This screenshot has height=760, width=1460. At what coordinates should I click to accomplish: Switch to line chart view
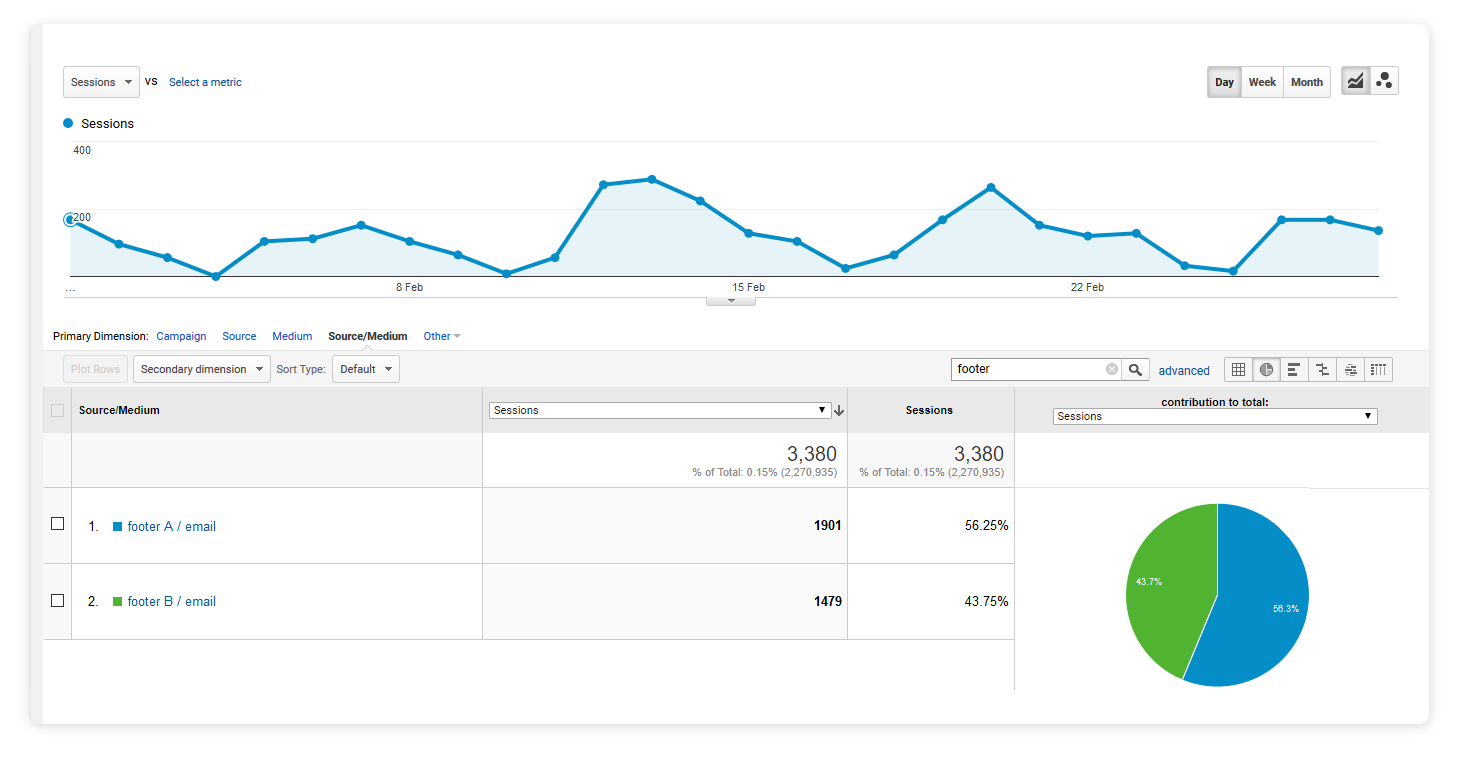point(1355,82)
